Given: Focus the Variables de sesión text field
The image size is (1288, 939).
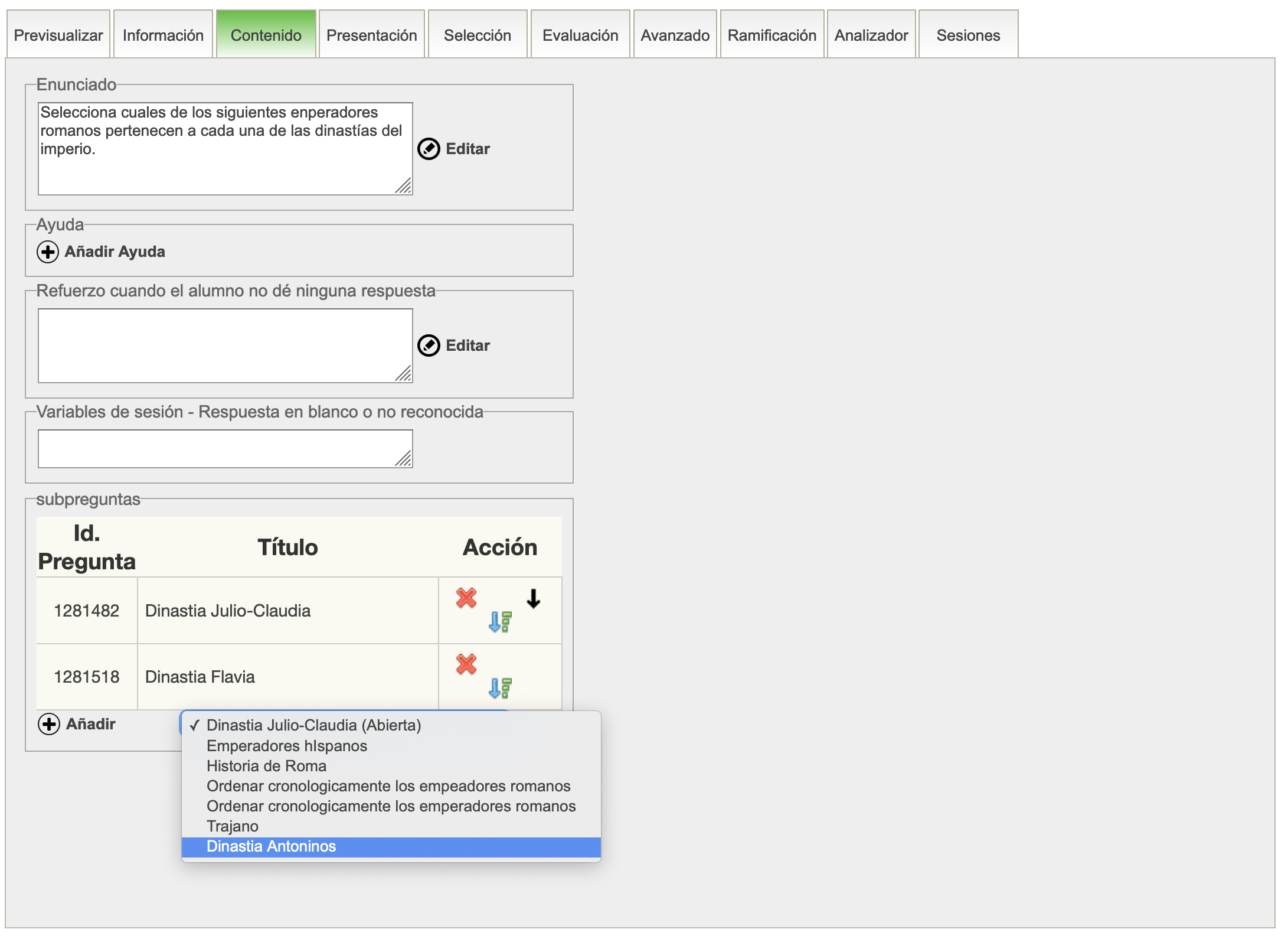Looking at the screenshot, I should tap(224, 449).
